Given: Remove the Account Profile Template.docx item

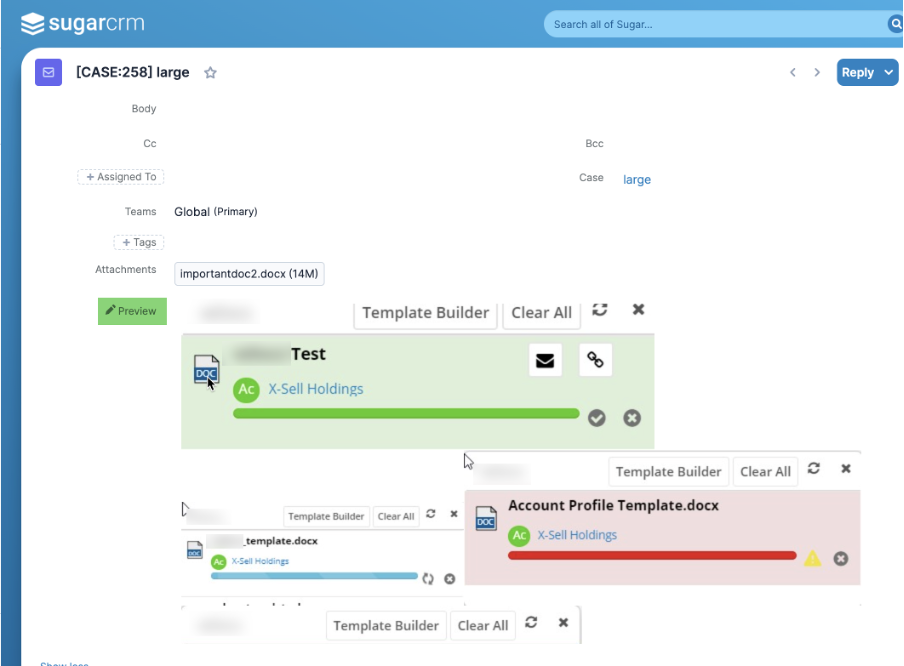Looking at the screenshot, I should click(841, 558).
